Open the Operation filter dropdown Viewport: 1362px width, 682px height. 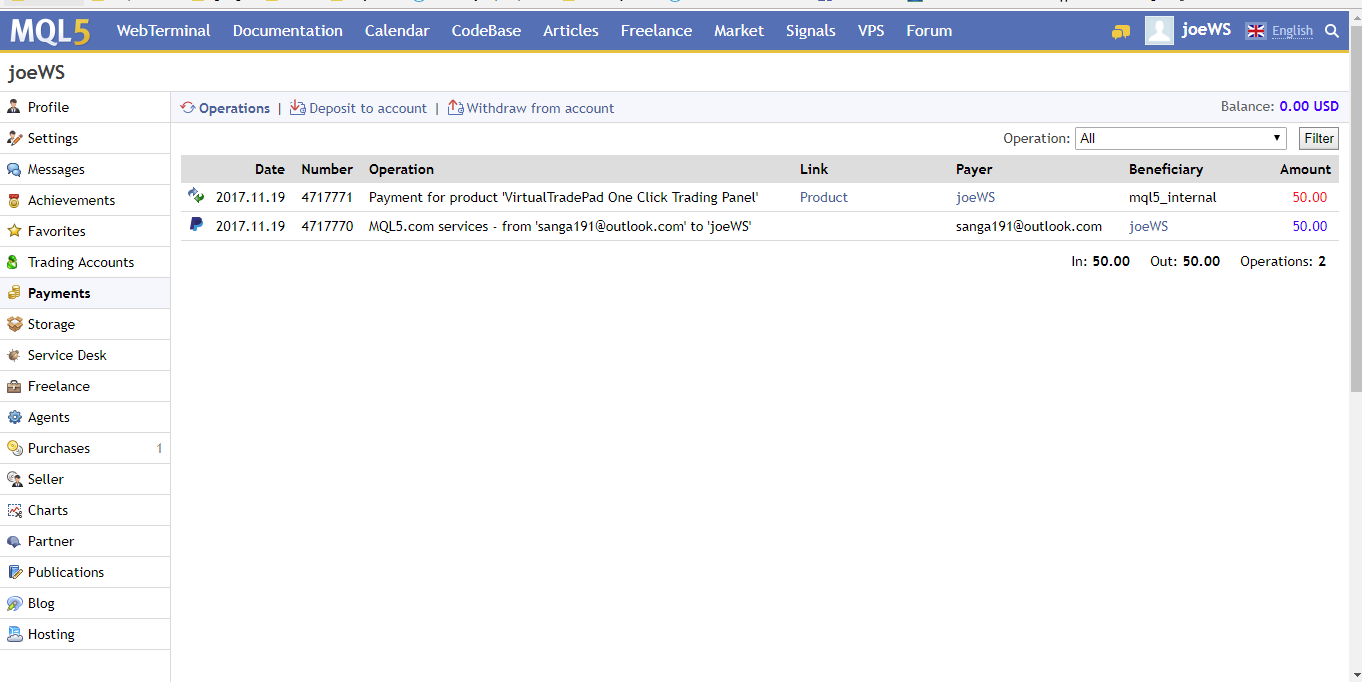pyautogui.click(x=1180, y=139)
